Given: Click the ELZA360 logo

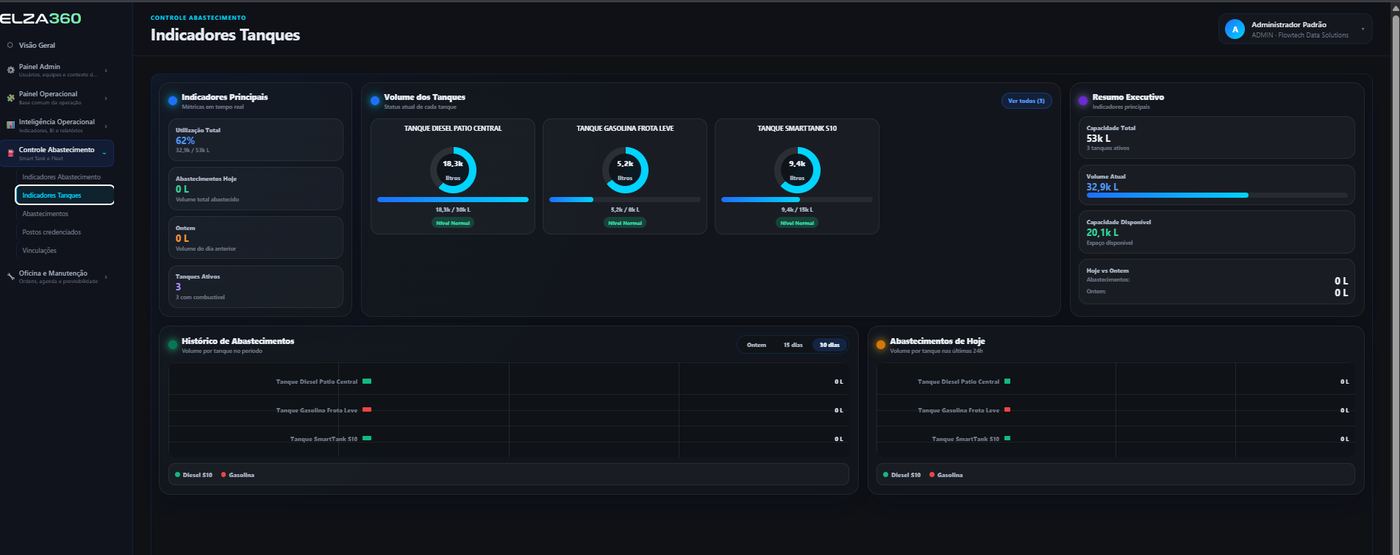Looking at the screenshot, I should tap(41, 18).
